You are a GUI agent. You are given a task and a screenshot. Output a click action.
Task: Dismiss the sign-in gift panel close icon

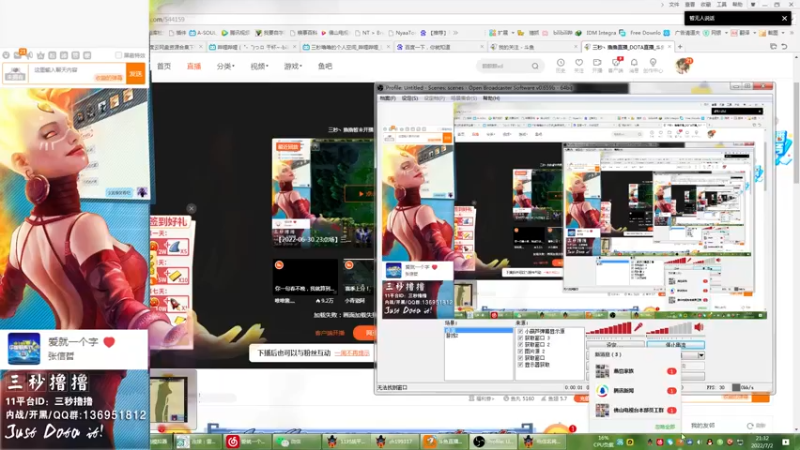point(191,208)
